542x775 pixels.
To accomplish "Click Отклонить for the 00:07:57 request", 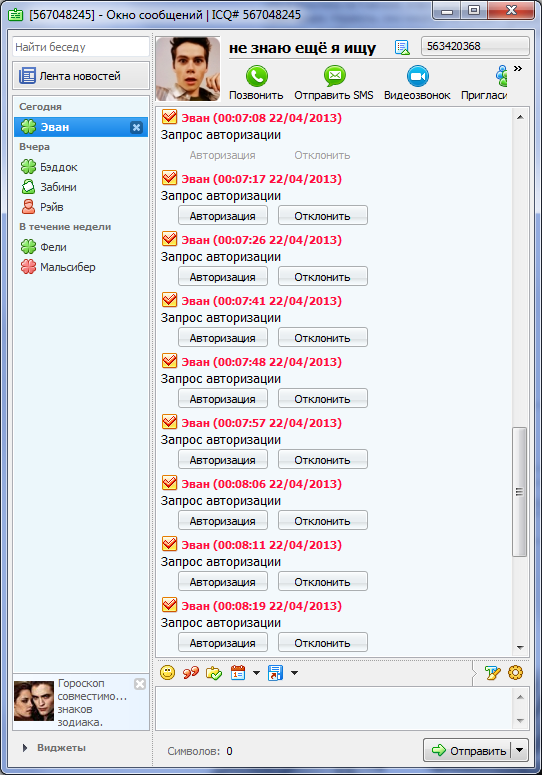I will pyautogui.click(x=323, y=460).
